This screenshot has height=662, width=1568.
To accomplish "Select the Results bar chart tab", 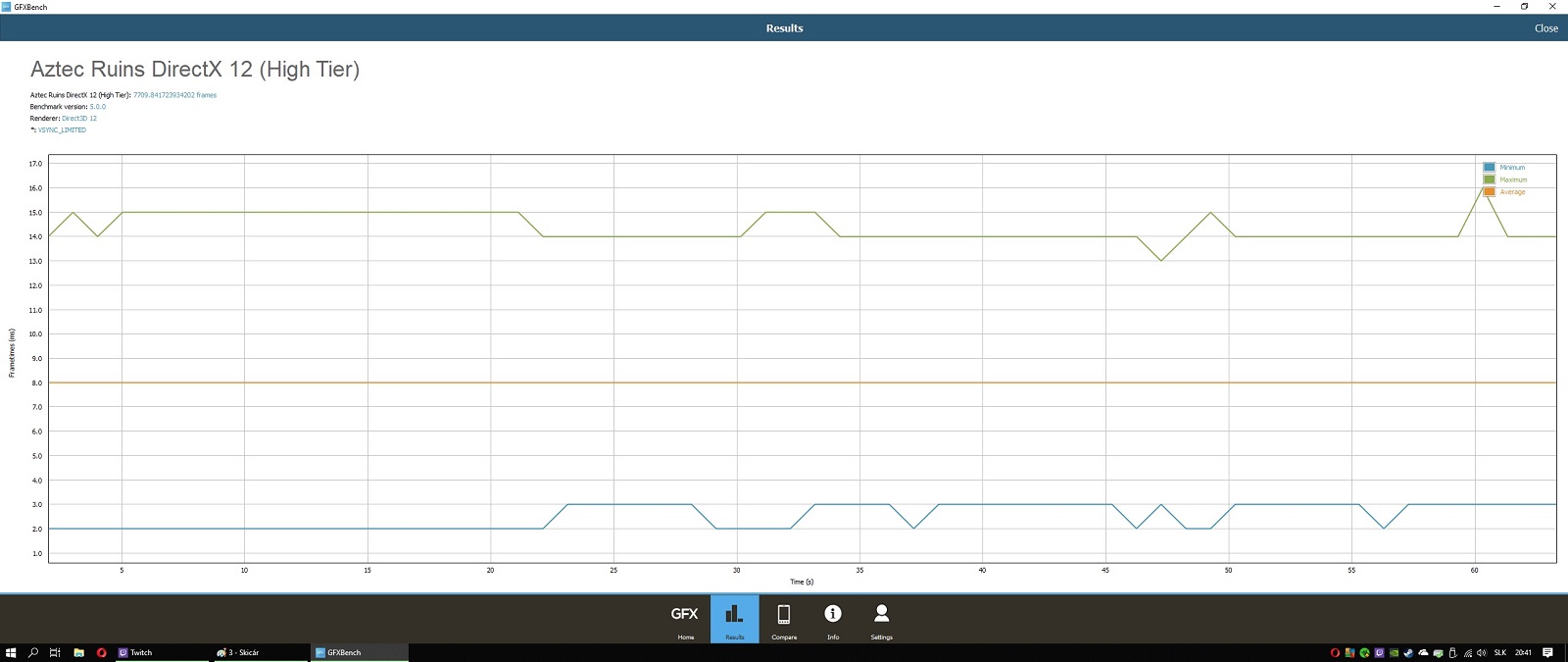I will 734,619.
